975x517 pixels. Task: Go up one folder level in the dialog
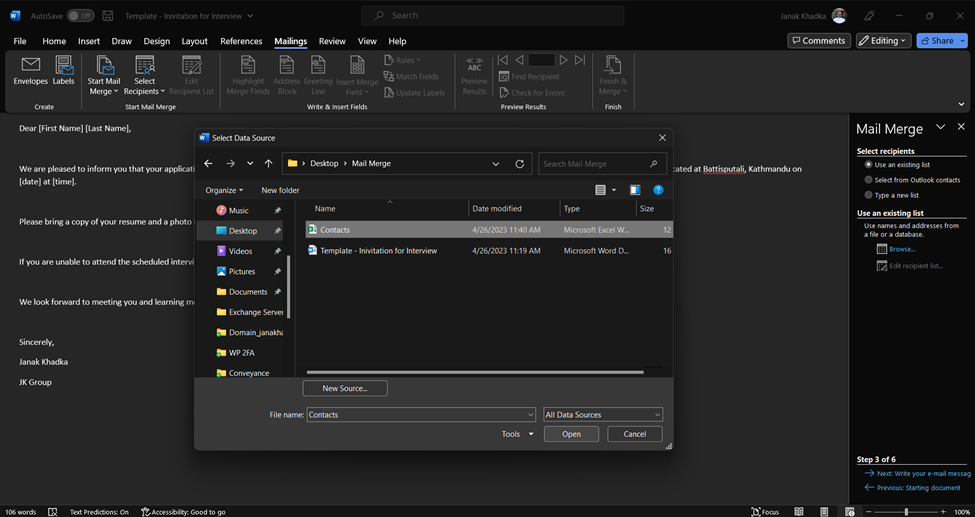coord(268,164)
